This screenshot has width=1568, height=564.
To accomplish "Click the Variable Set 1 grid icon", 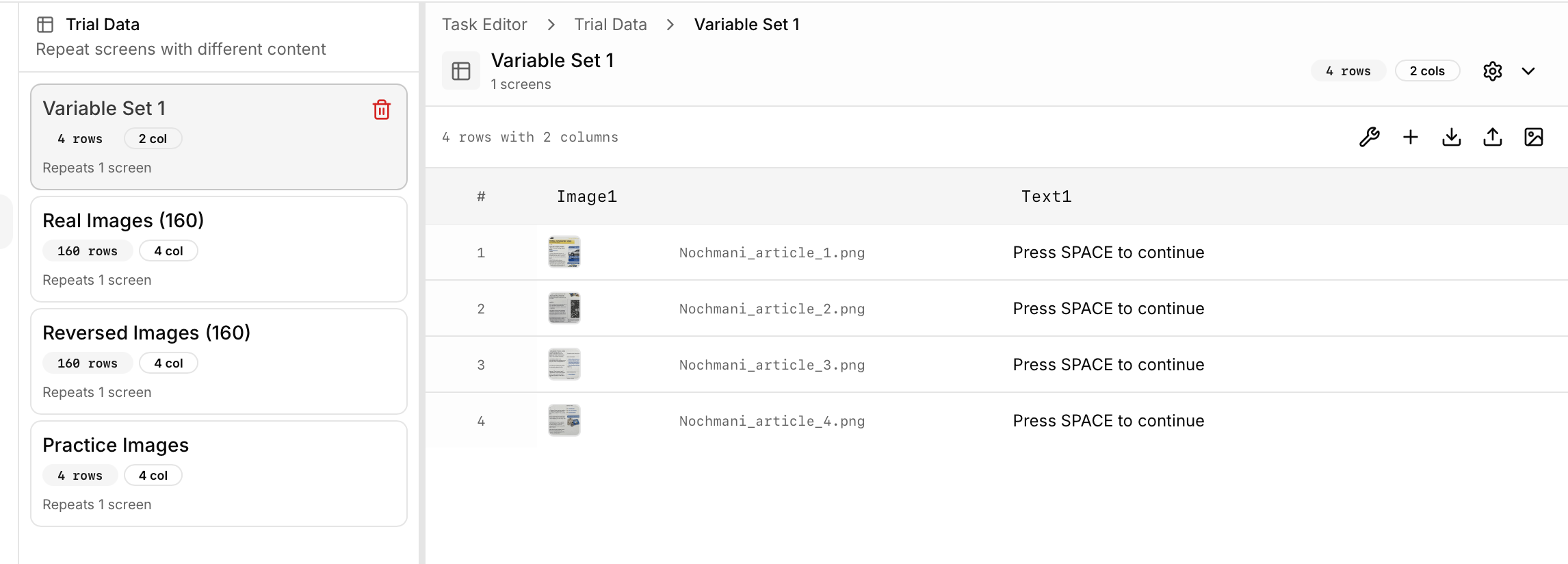I will pos(461,70).
